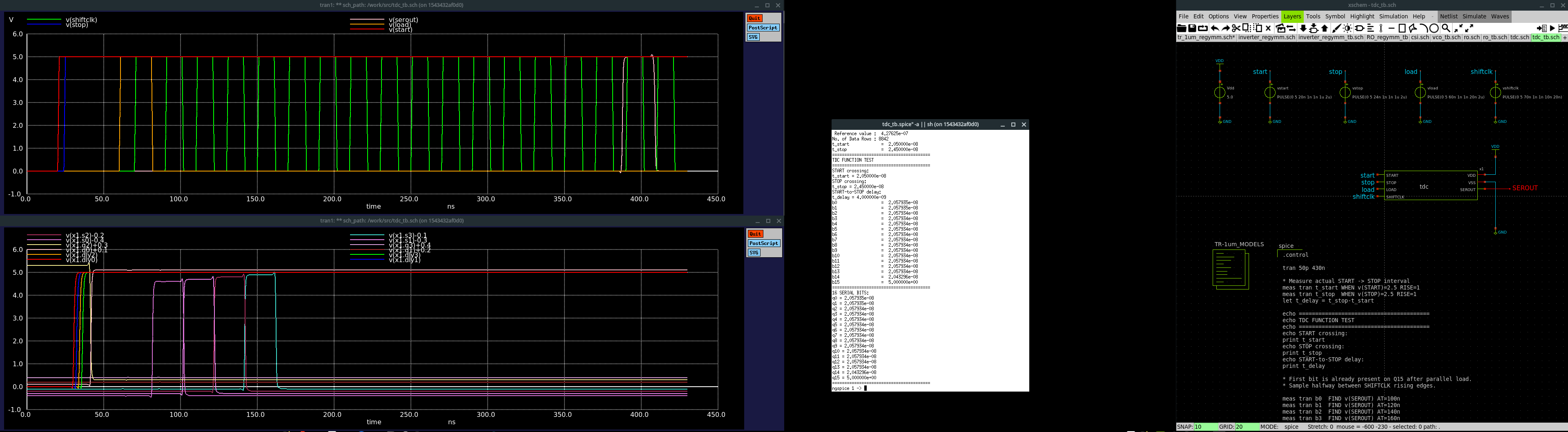Viewport: 1568px width, 432px height.
Task: Click the play simulation arrow icon
Action: point(1552,28)
